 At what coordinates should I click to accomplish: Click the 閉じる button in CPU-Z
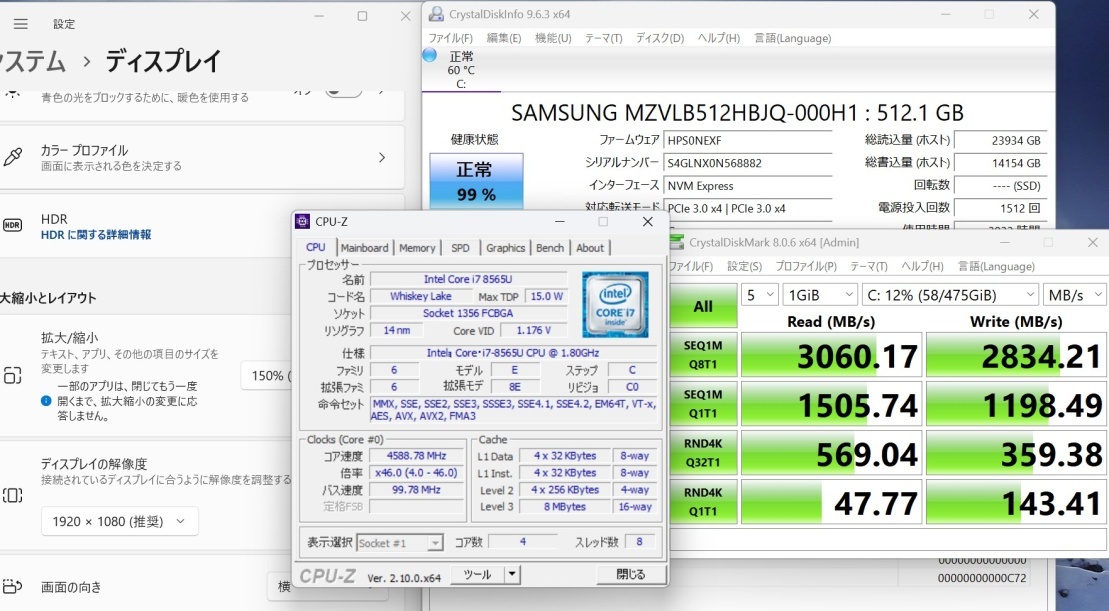(x=630, y=574)
